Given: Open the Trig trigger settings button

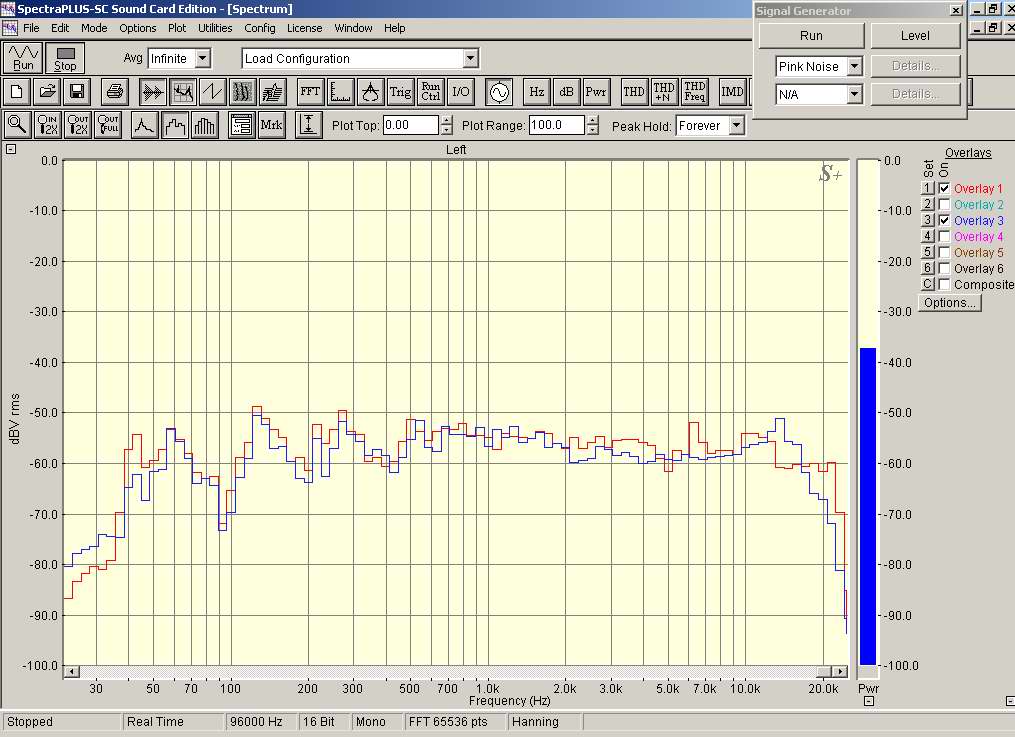Looking at the screenshot, I should [x=400, y=92].
